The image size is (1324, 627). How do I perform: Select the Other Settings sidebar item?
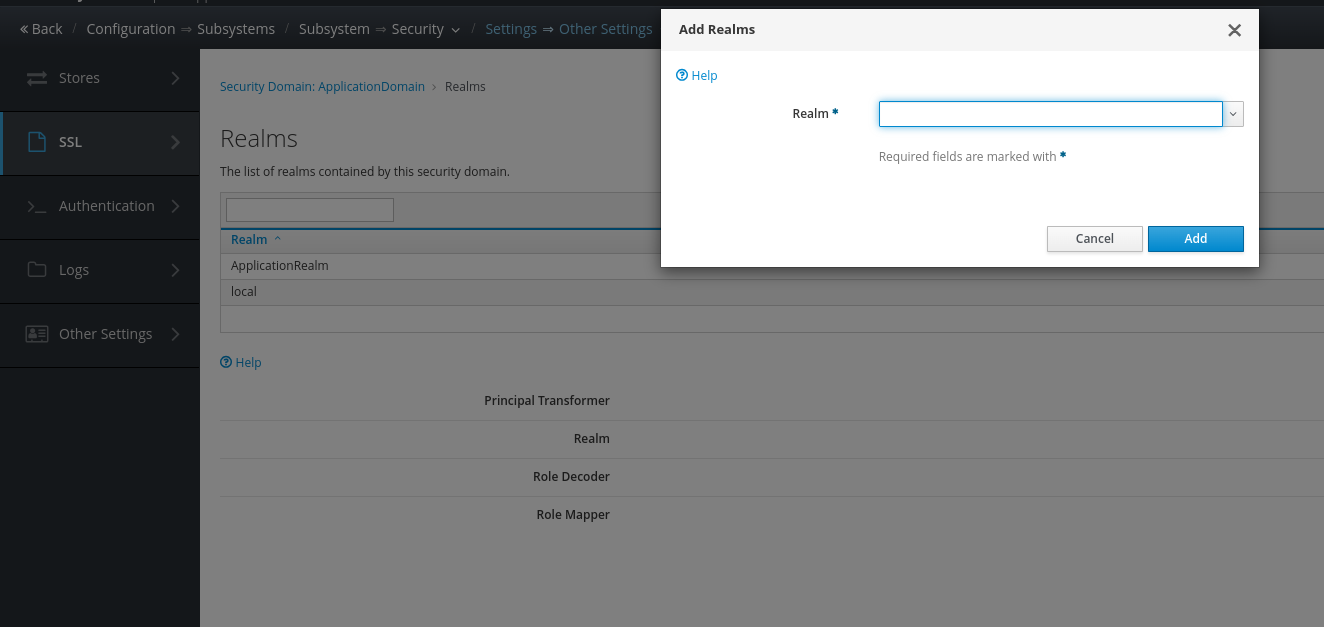[105, 334]
